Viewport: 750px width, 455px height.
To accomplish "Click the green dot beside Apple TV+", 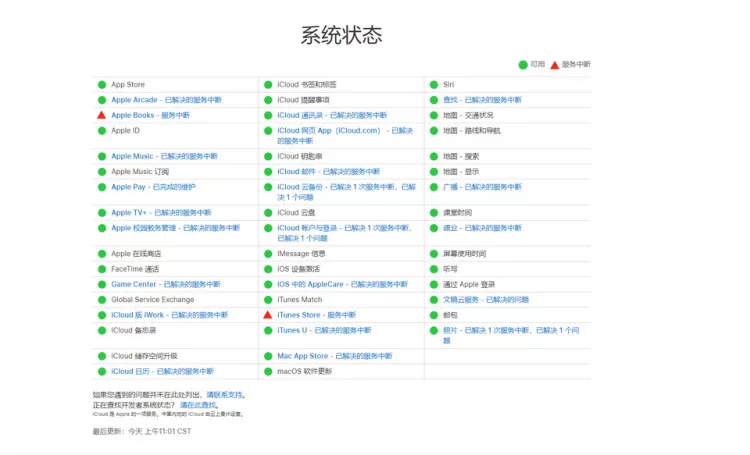I will tap(102, 213).
